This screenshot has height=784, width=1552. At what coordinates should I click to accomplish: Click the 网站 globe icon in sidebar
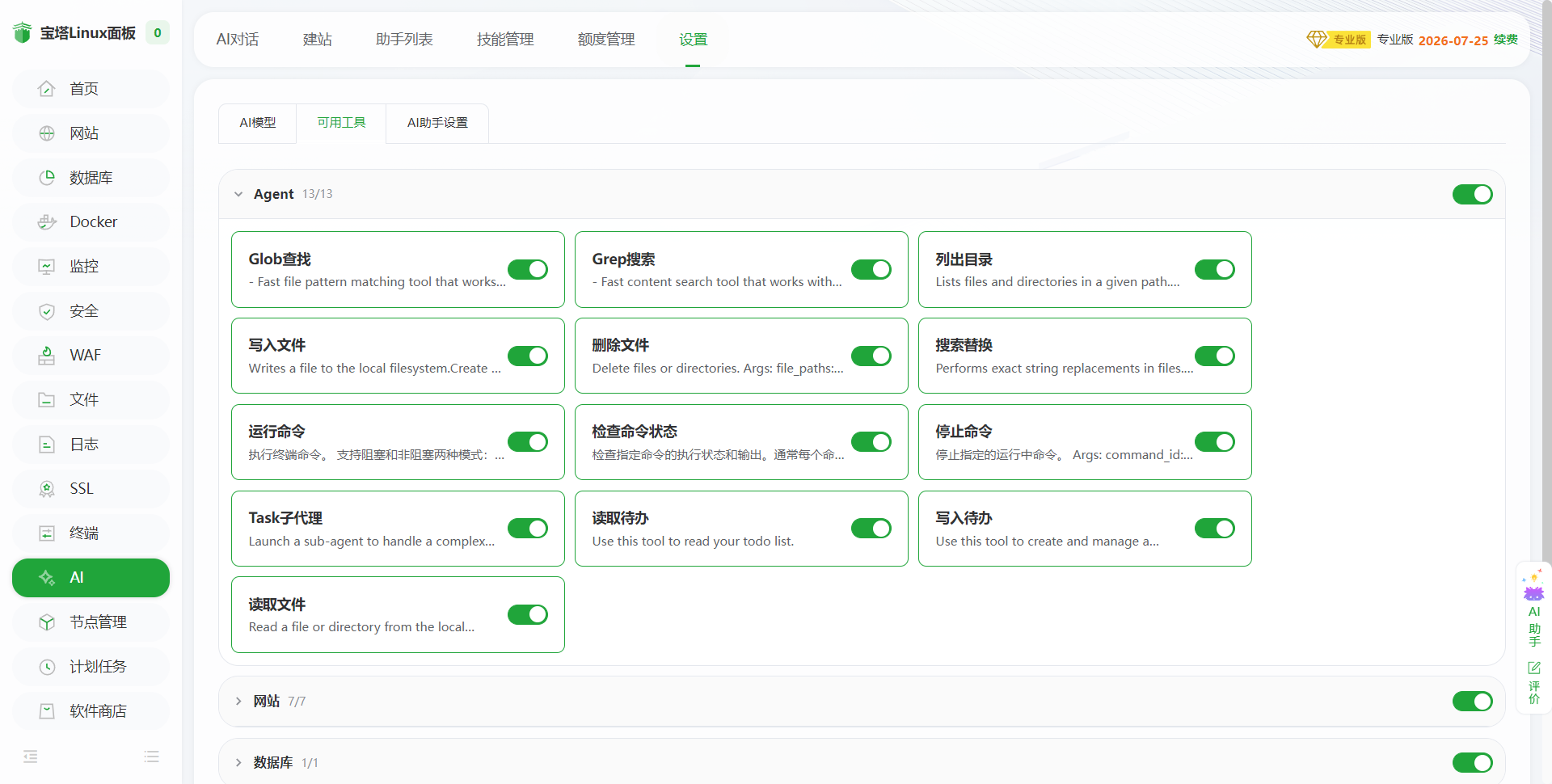click(x=47, y=133)
